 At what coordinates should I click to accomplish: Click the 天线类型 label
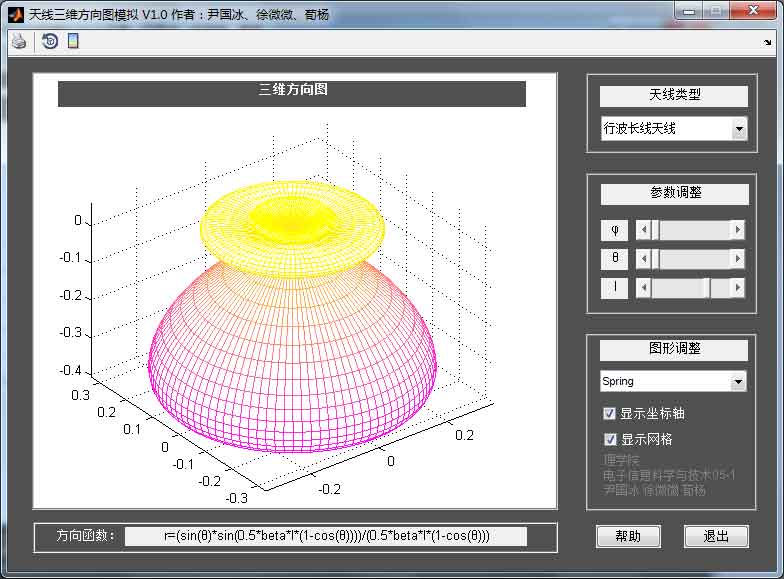[x=674, y=95]
